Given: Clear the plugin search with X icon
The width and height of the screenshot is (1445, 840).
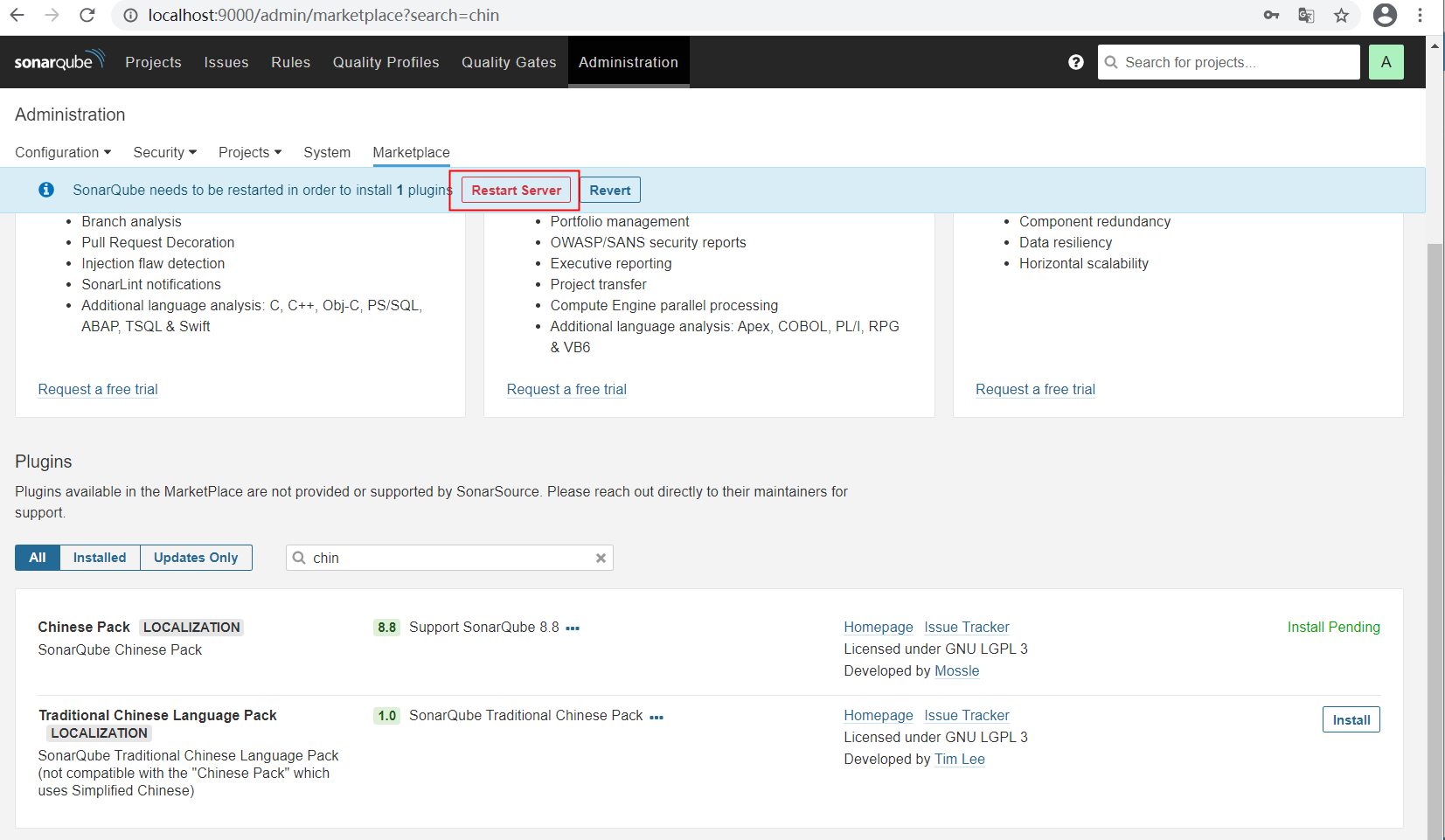Looking at the screenshot, I should 601,558.
